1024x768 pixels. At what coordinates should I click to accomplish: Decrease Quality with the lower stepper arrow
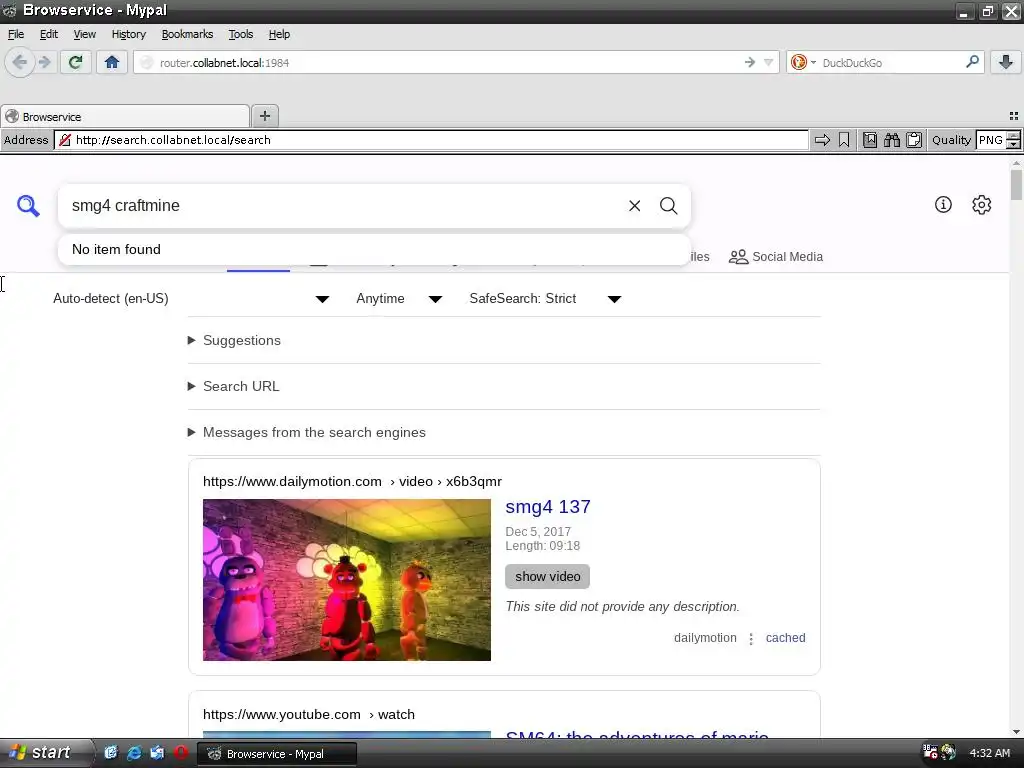[1014, 144]
